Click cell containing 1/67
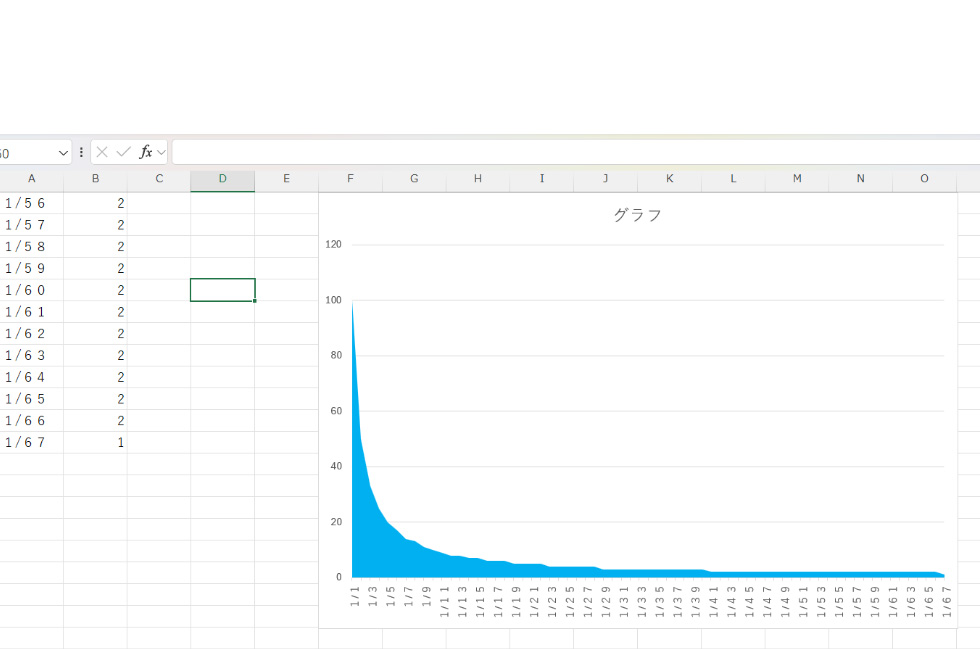 [31, 442]
